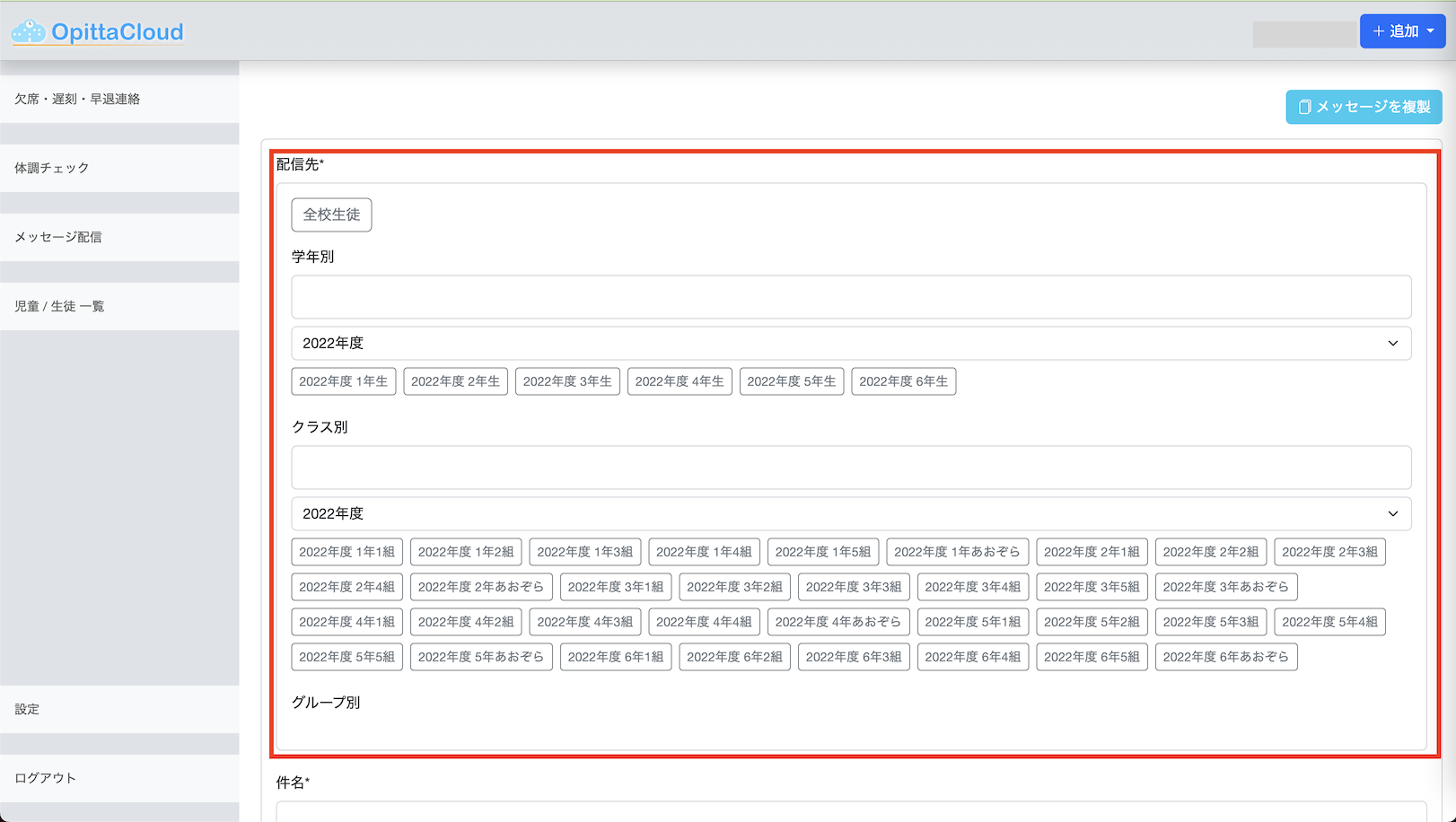Select 2022年度 4年生 tag
The image size is (1456, 822).
coord(680,381)
